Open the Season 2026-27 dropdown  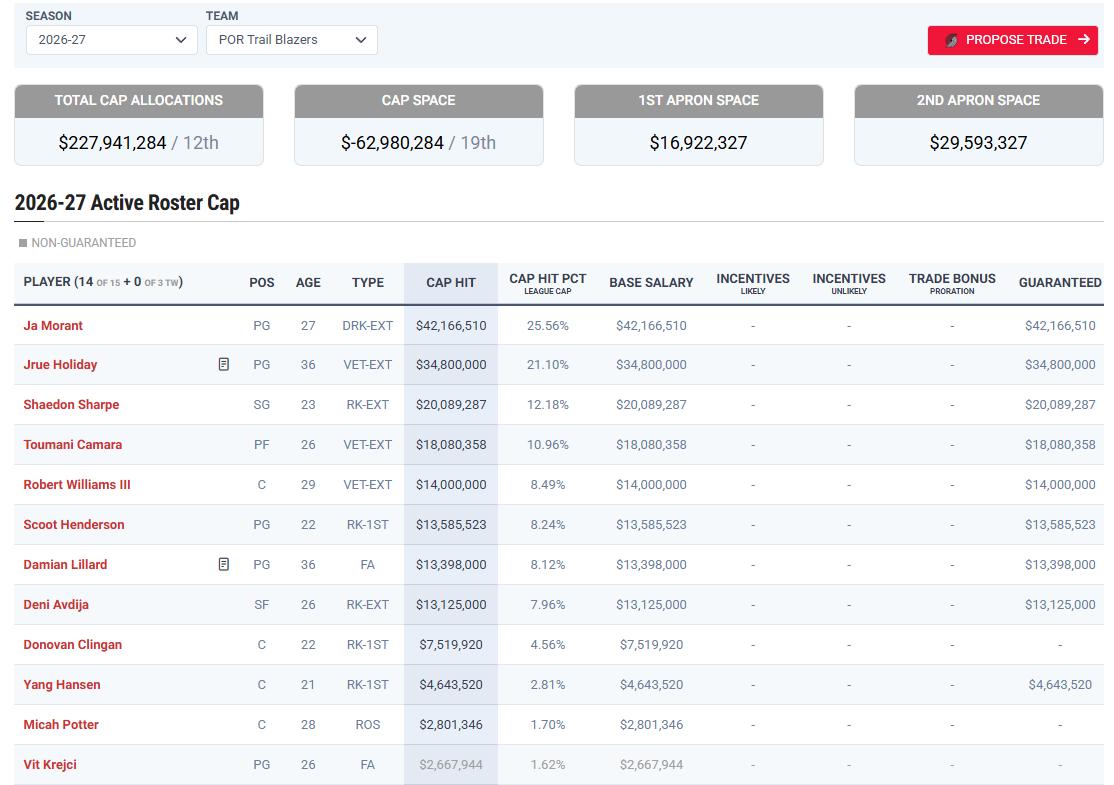click(112, 40)
